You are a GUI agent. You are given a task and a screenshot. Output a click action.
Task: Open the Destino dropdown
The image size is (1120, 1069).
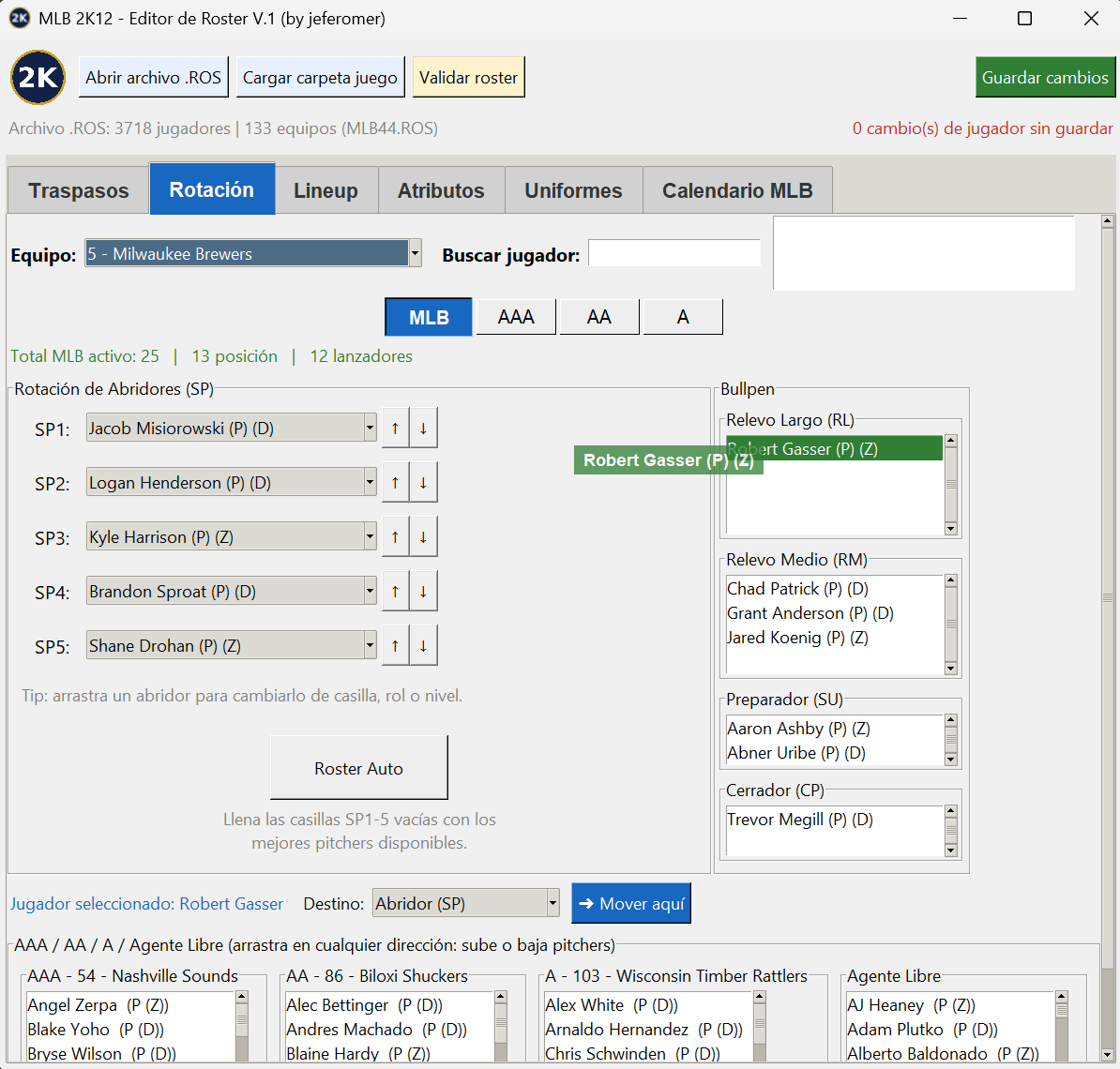(x=552, y=903)
